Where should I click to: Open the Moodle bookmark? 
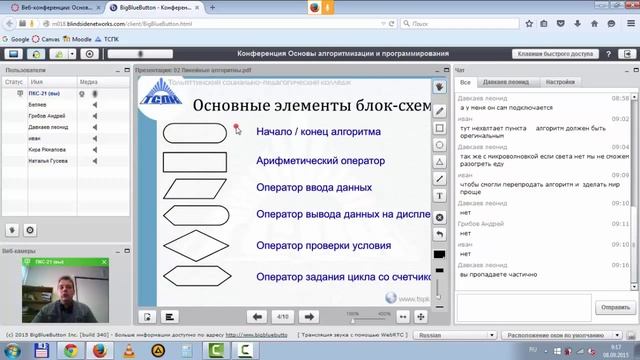tap(78, 39)
